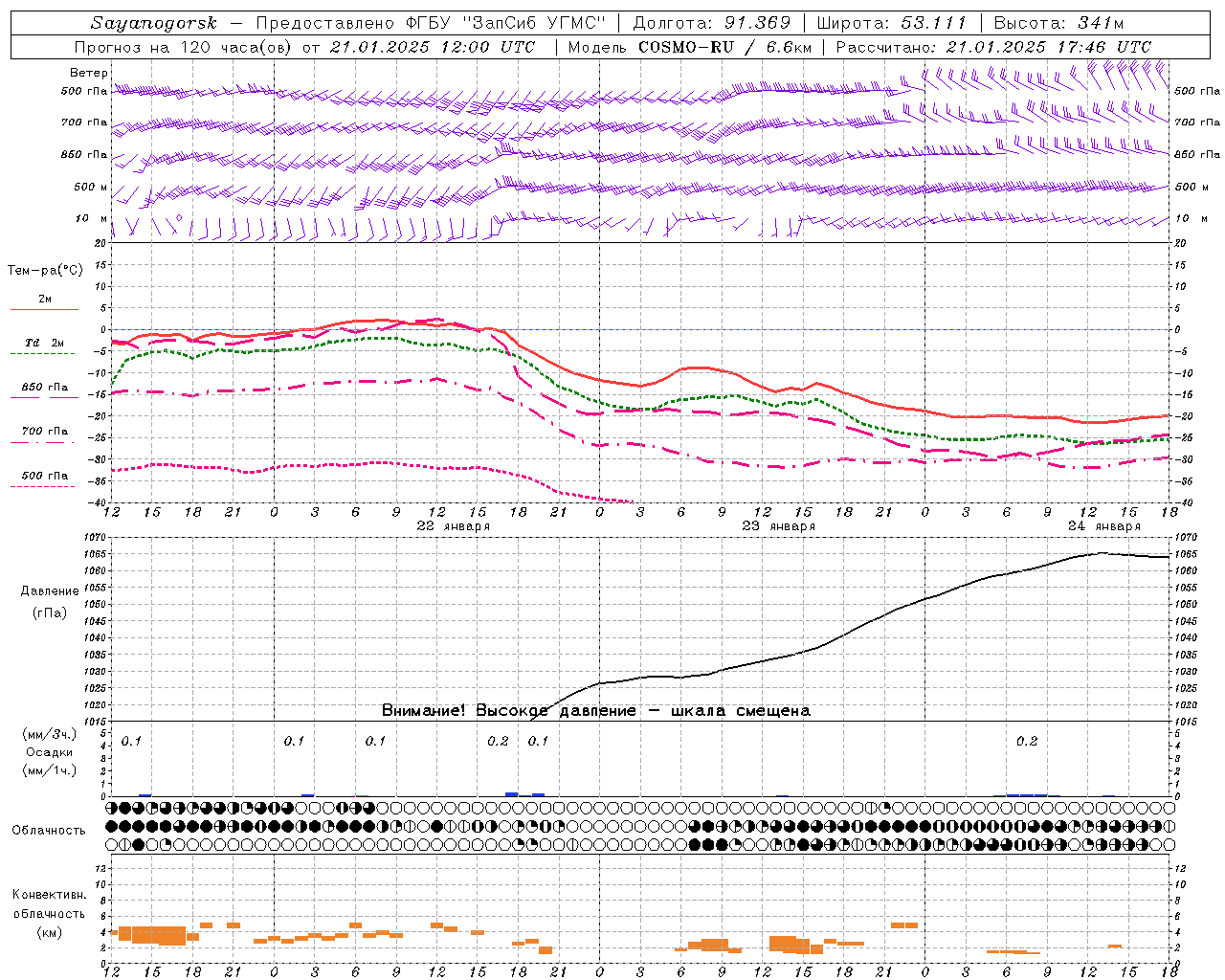
Task: Click the '24 января' date label
Action: (1103, 526)
